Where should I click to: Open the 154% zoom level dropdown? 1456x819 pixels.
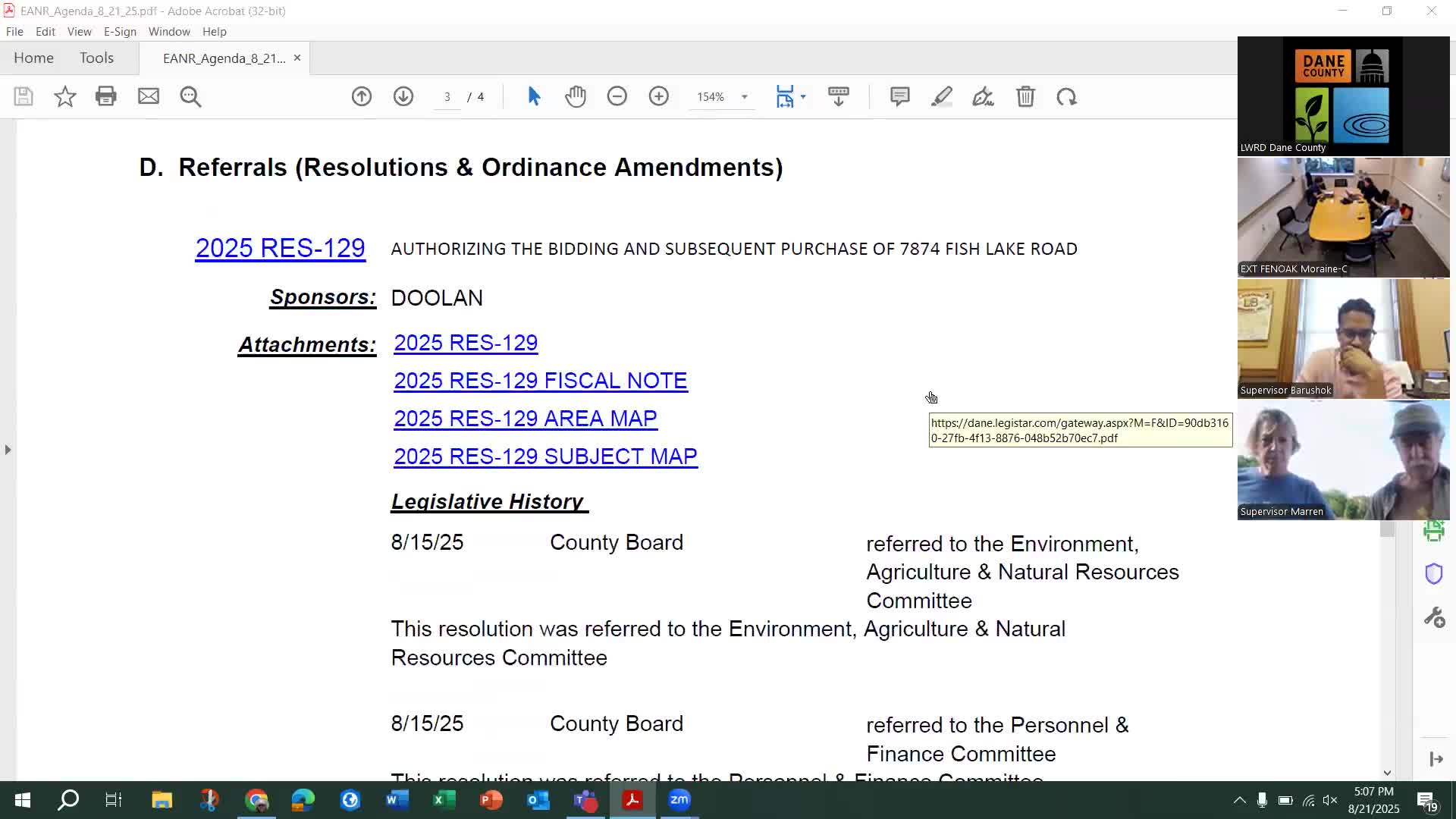(744, 97)
